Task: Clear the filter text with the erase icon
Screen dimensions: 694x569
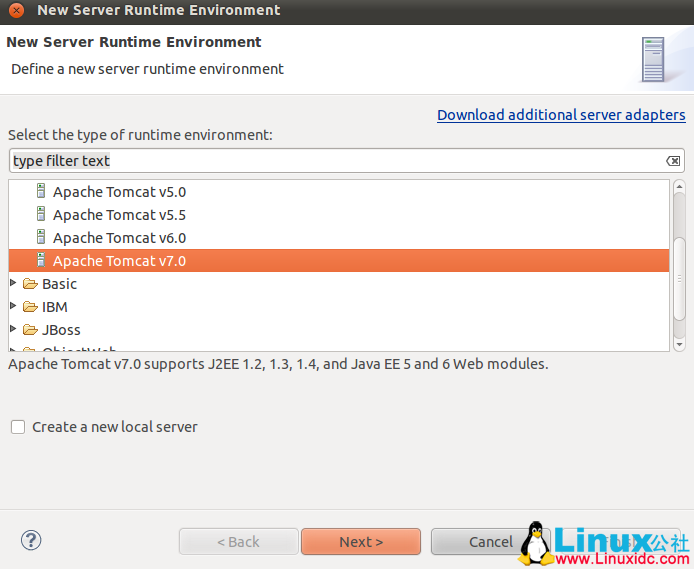Action: point(673,161)
